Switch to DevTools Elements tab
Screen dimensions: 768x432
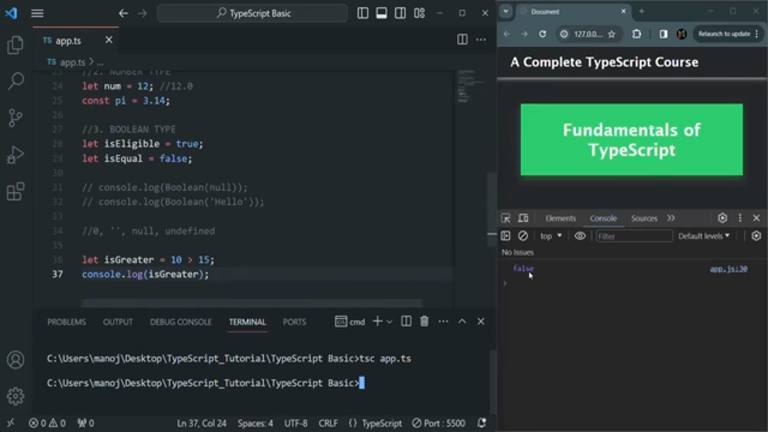click(560, 218)
